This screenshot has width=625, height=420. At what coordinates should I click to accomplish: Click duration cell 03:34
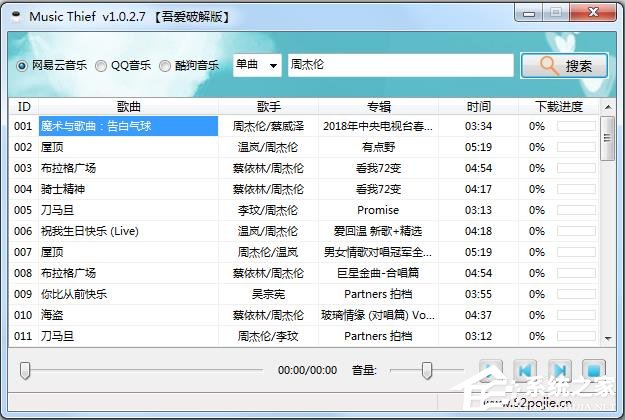pos(478,126)
